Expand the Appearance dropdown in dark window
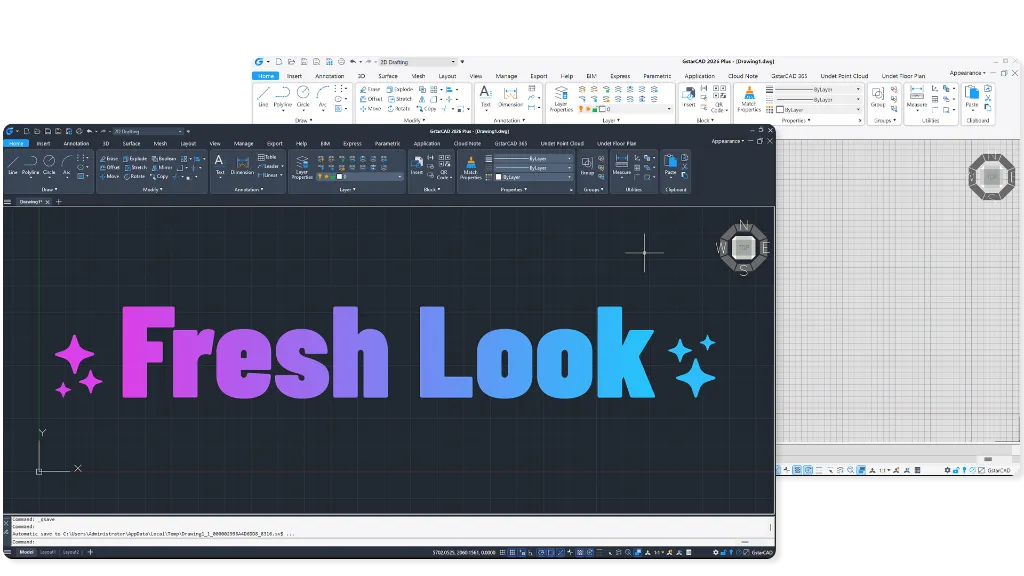Image resolution: width=1024 pixels, height=576 pixels. coord(728,141)
